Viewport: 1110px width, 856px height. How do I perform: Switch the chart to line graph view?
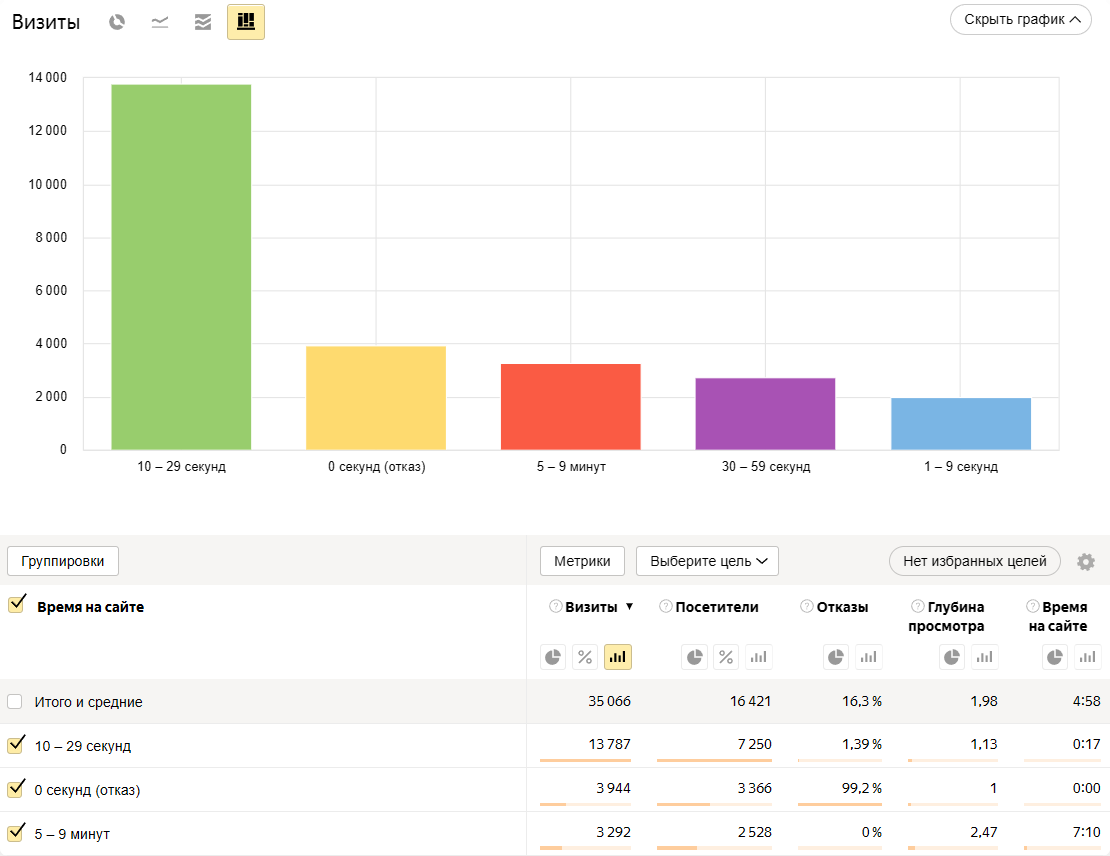[x=160, y=22]
